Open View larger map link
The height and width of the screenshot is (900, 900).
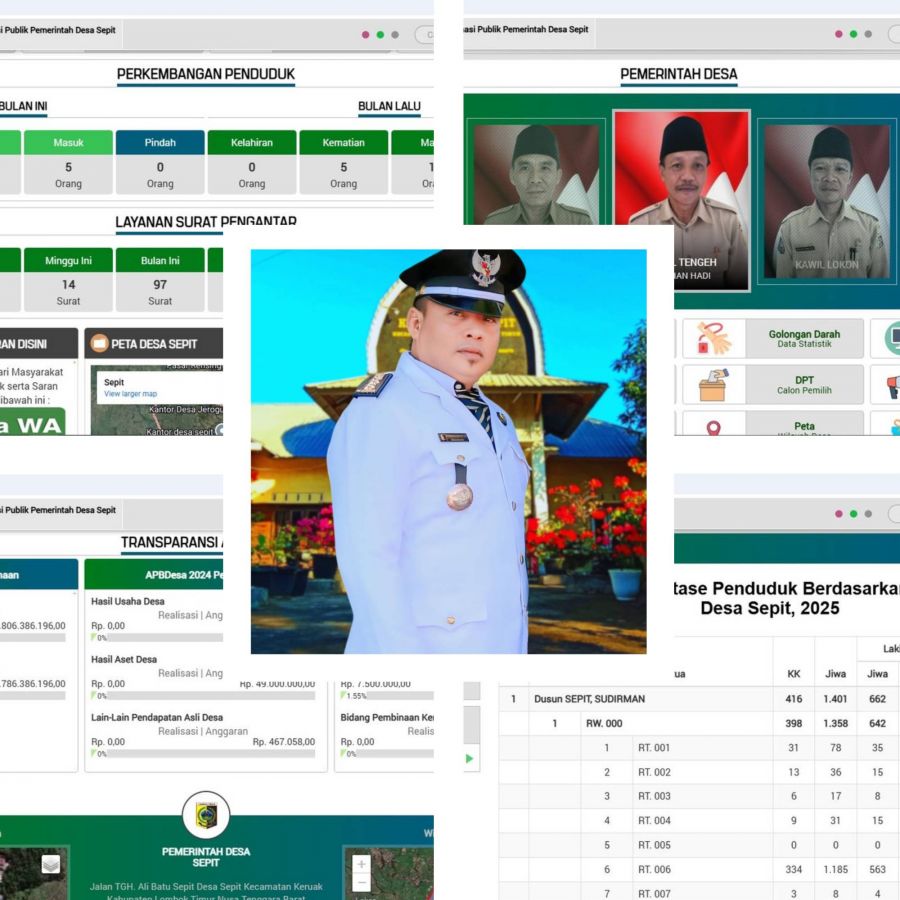click(x=130, y=394)
